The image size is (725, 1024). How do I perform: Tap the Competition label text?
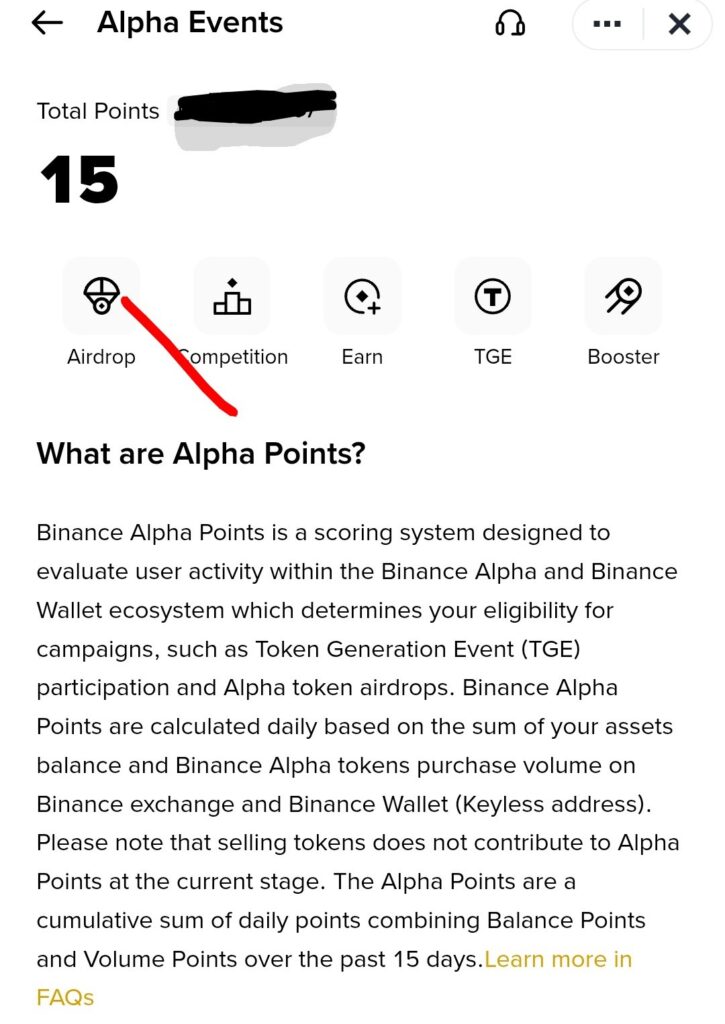(x=232, y=357)
